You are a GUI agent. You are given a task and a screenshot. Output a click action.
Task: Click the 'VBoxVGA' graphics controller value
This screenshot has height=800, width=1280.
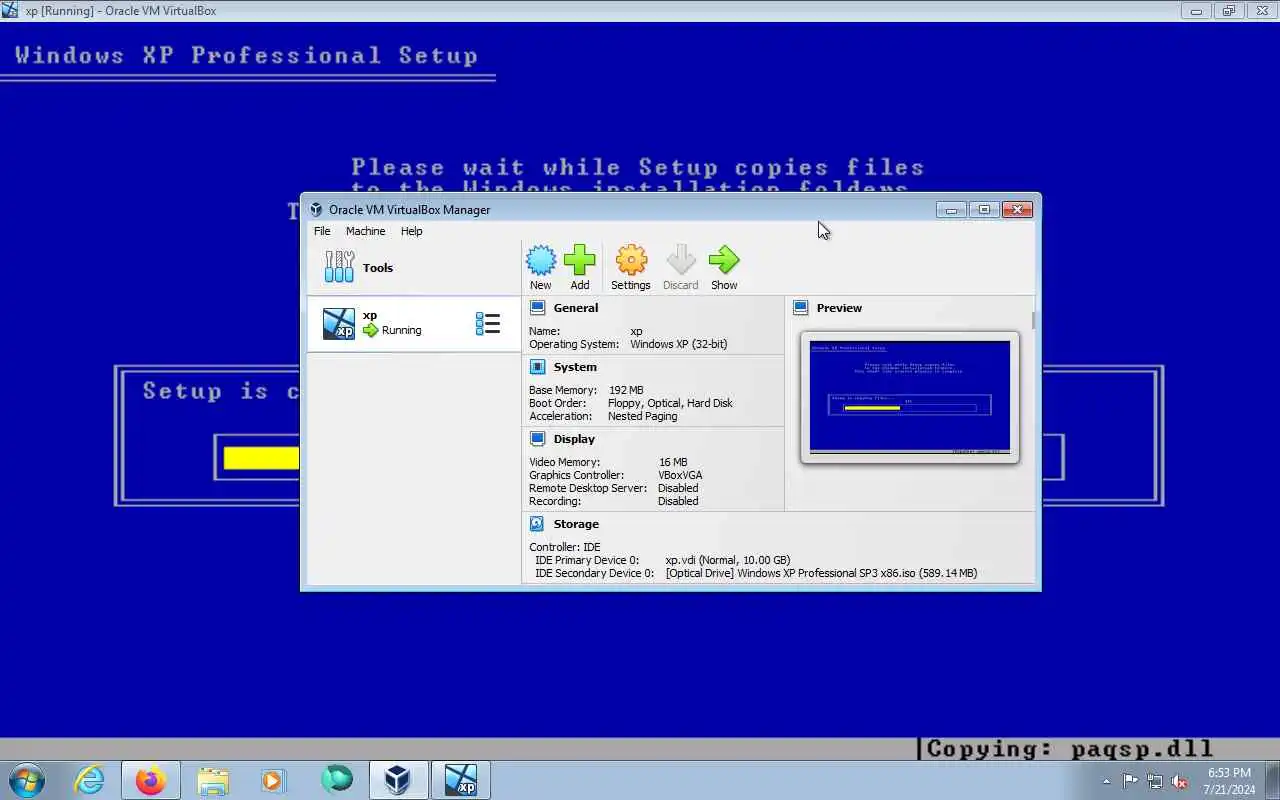click(x=680, y=475)
